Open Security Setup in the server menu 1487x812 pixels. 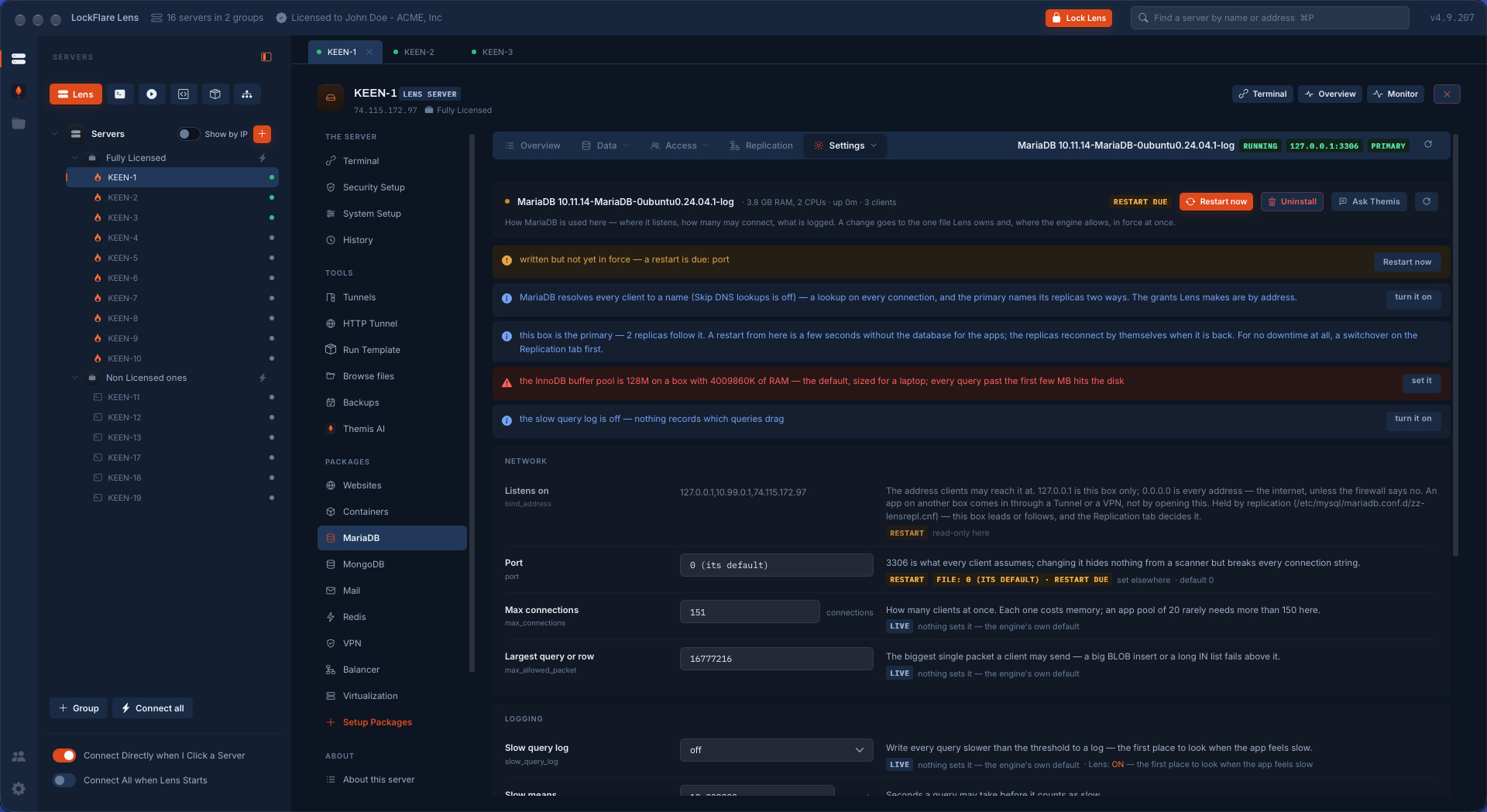click(x=392, y=187)
